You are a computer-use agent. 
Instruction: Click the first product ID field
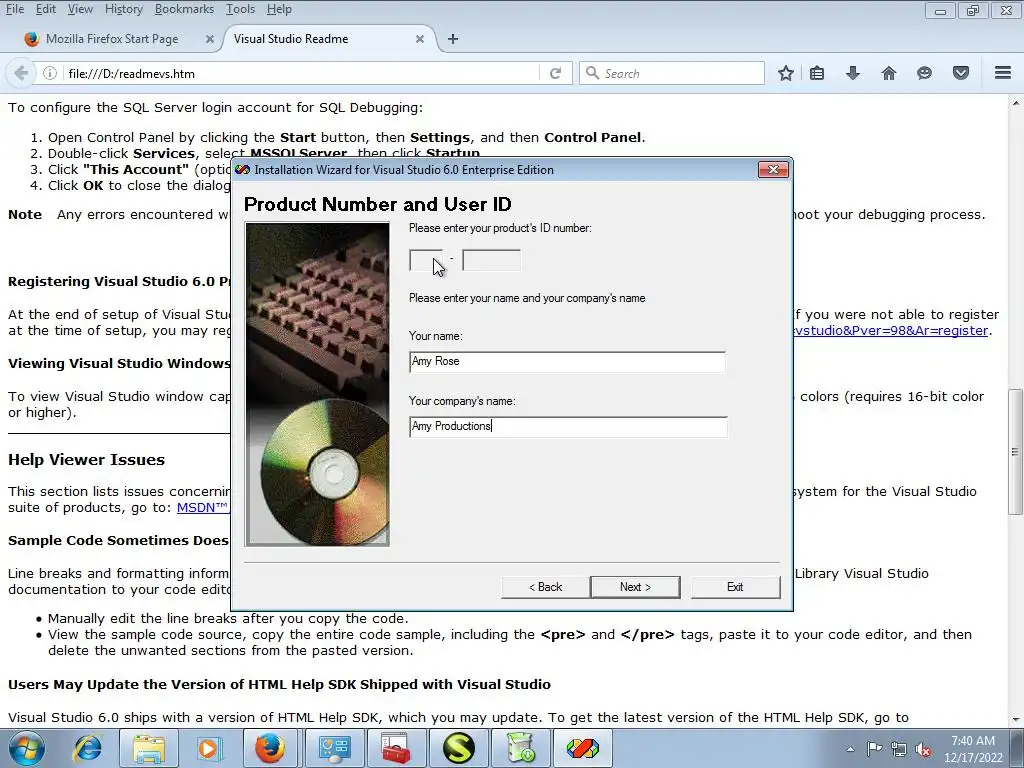[x=426, y=260]
